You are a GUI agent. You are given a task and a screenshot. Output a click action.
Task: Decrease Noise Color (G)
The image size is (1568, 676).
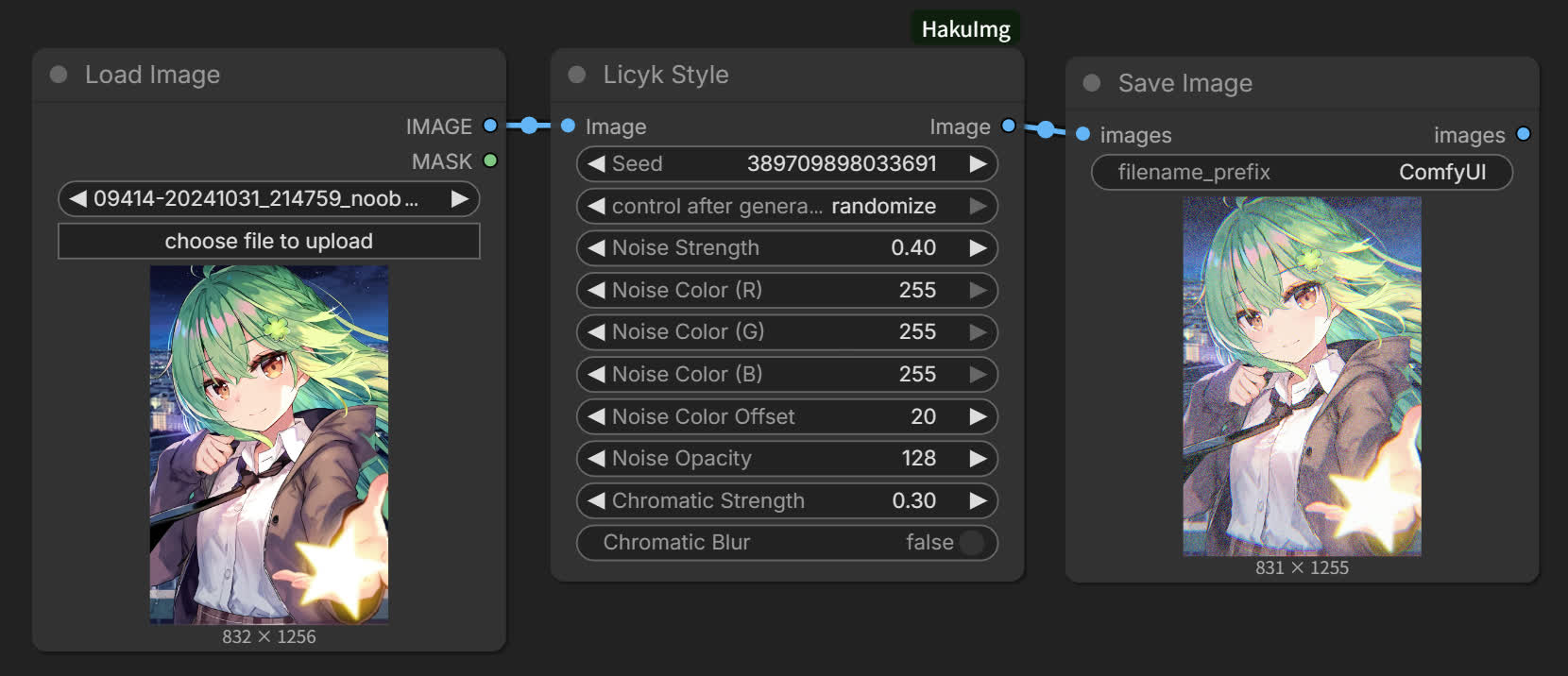(x=596, y=331)
